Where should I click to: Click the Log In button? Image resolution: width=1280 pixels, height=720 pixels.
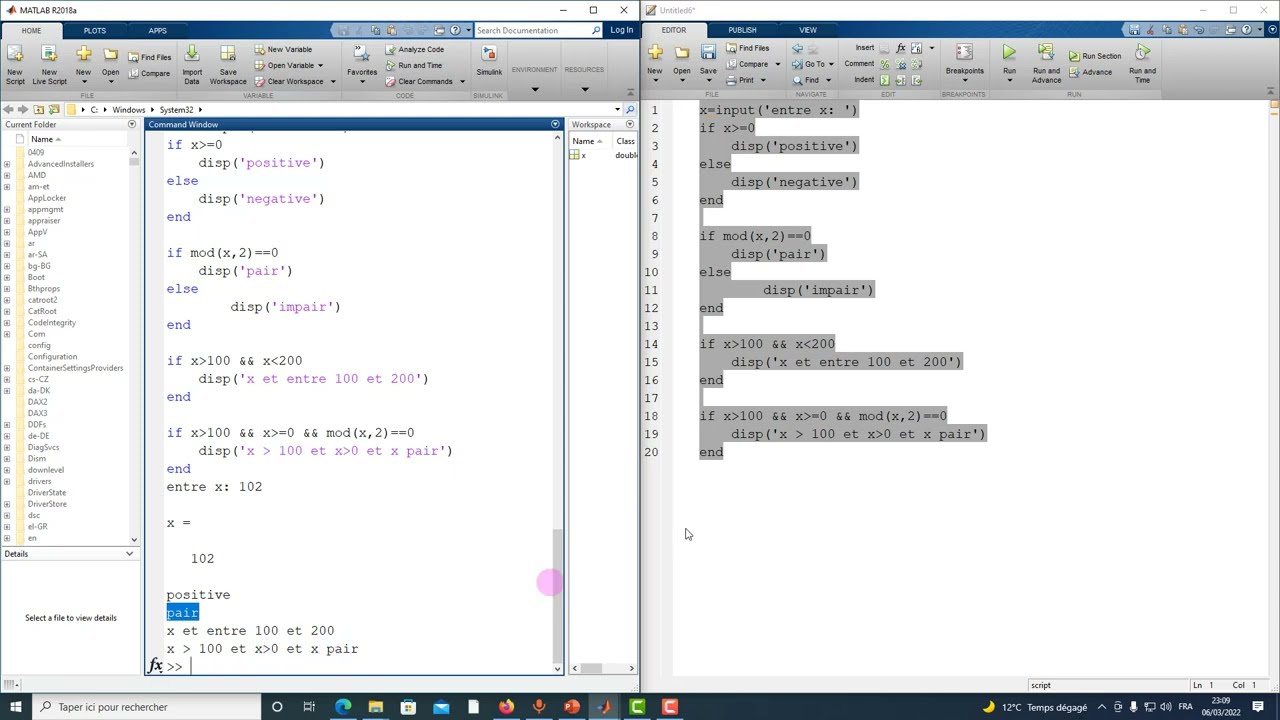621,30
